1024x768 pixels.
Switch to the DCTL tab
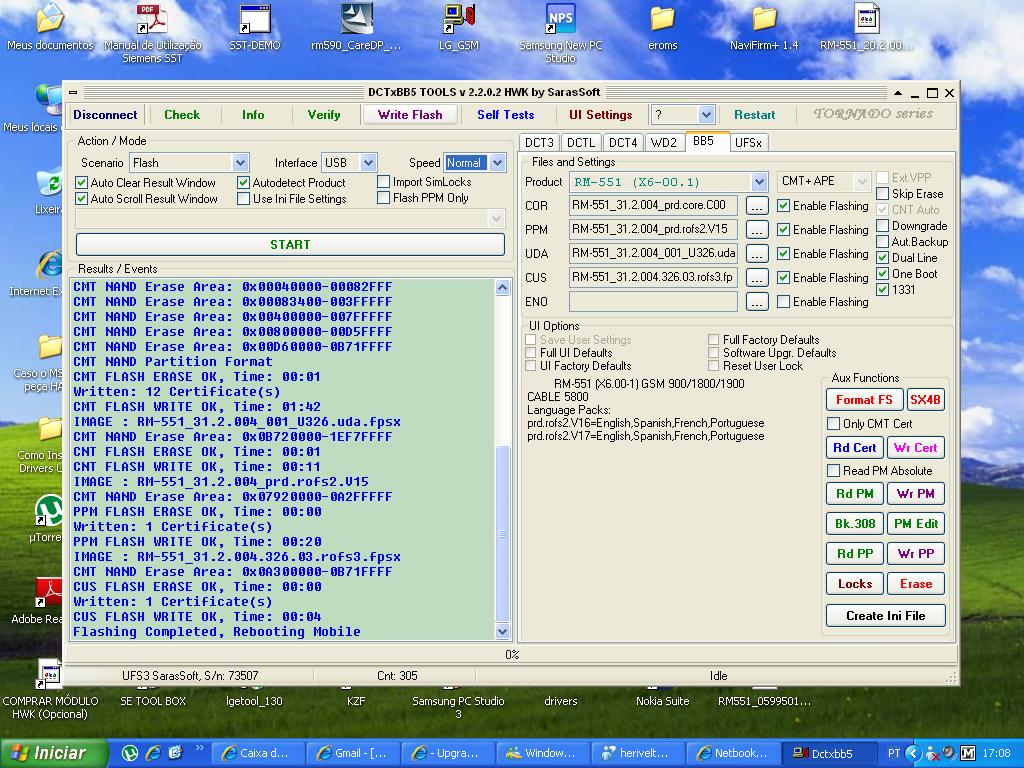(x=581, y=142)
